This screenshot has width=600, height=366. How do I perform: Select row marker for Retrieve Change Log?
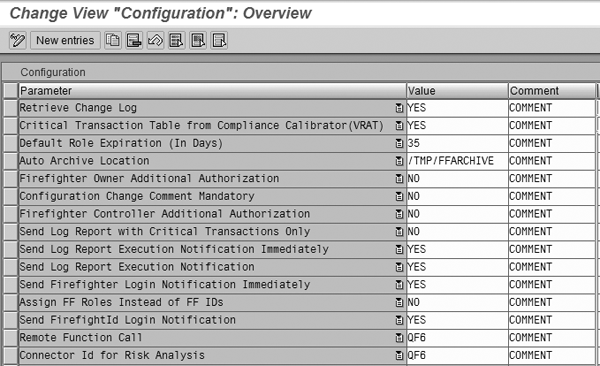pyautogui.click(x=11, y=108)
